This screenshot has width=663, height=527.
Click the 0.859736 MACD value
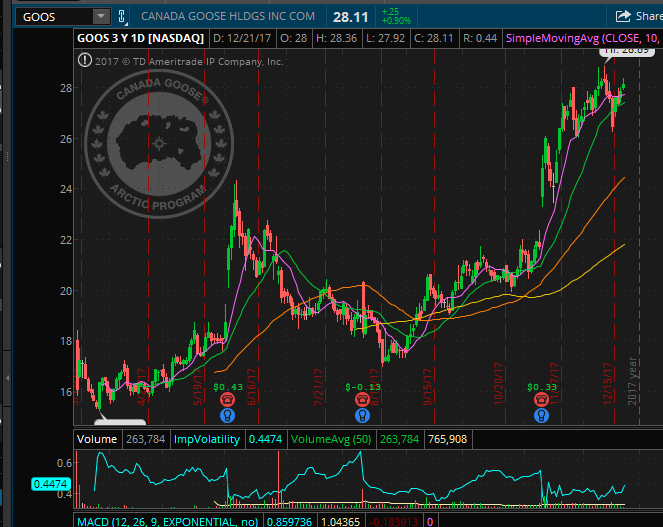(x=289, y=521)
